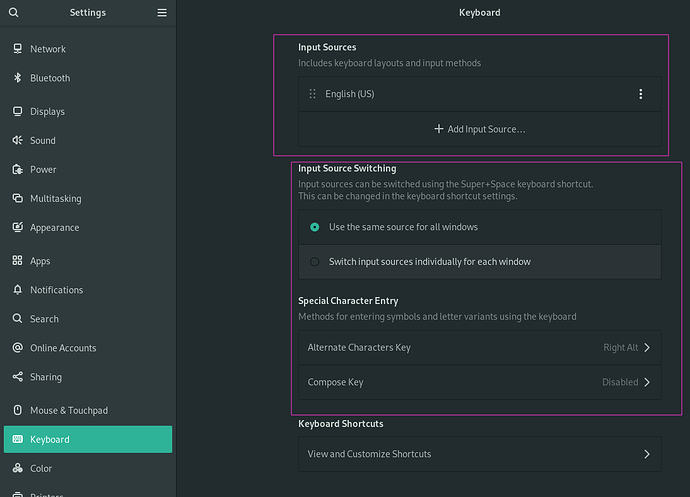Open the hamburger menu in Settings header
690x497 pixels.
[162, 13]
